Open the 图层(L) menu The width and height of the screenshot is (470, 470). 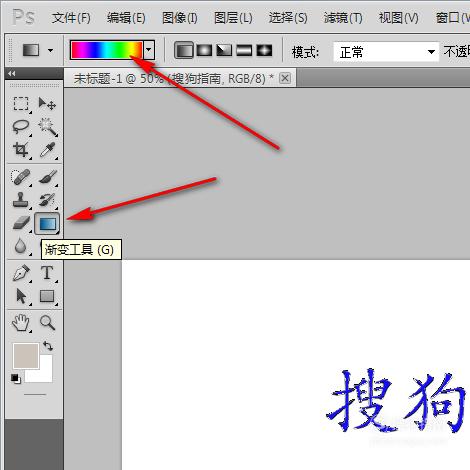[233, 17]
